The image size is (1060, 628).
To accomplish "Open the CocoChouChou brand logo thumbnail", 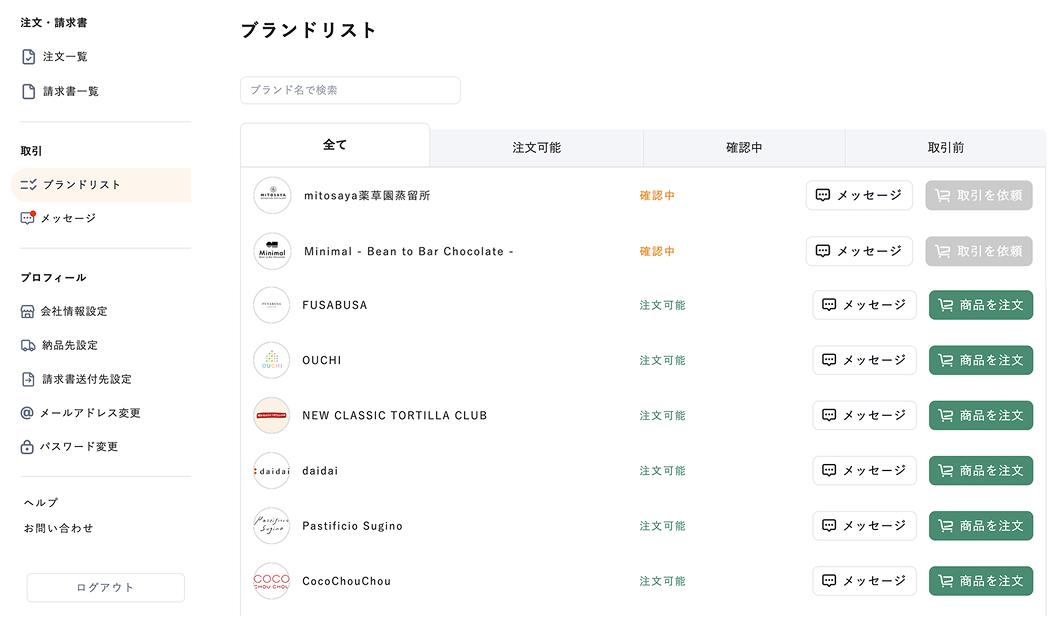I will click(272, 581).
